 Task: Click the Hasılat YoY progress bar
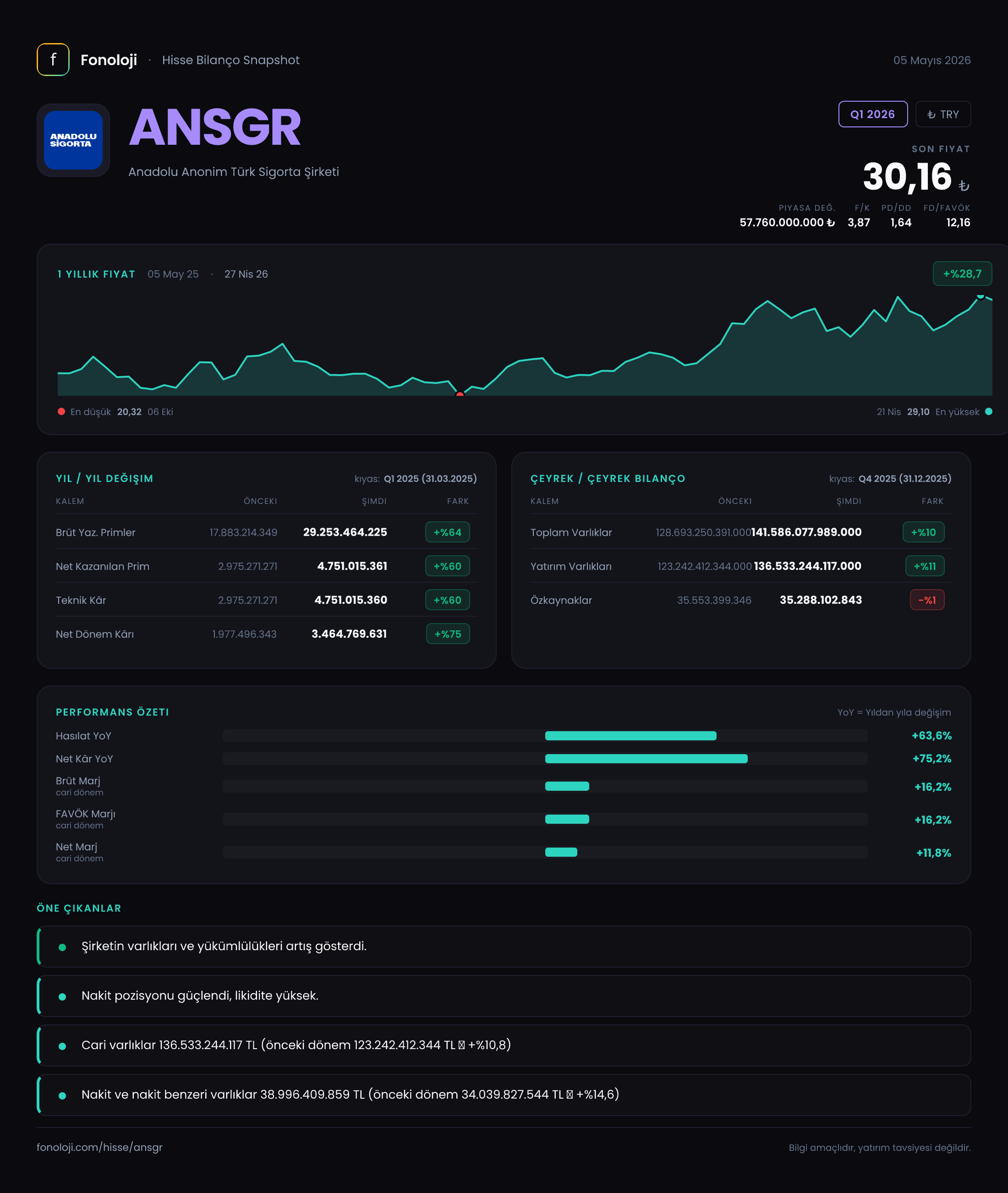click(x=545, y=736)
